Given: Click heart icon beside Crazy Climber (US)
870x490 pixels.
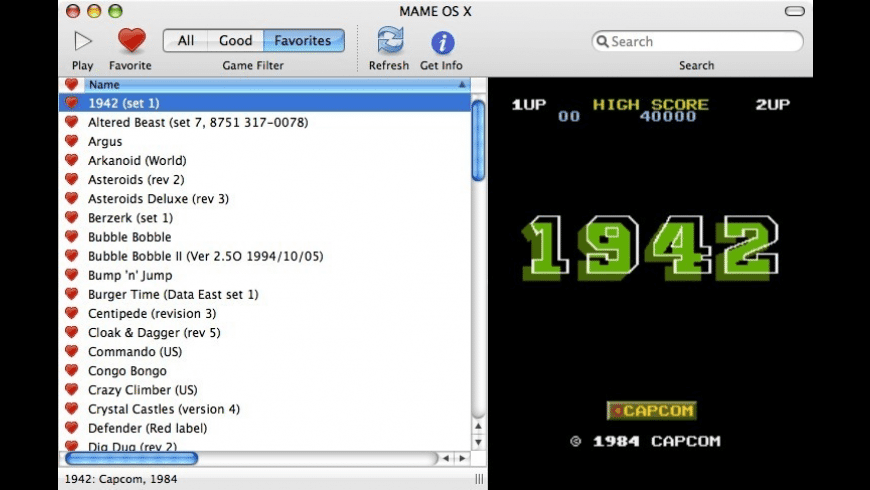Looking at the screenshot, I should pos(71,390).
